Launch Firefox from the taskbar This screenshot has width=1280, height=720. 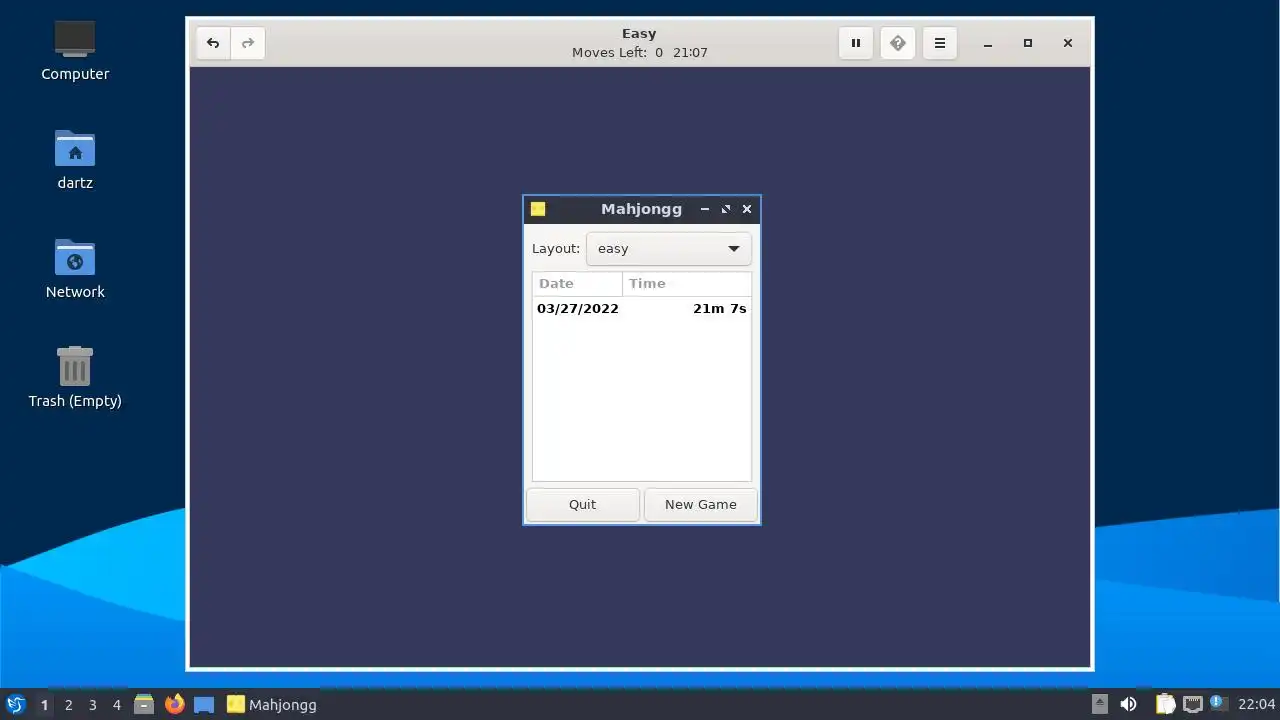tap(174, 704)
